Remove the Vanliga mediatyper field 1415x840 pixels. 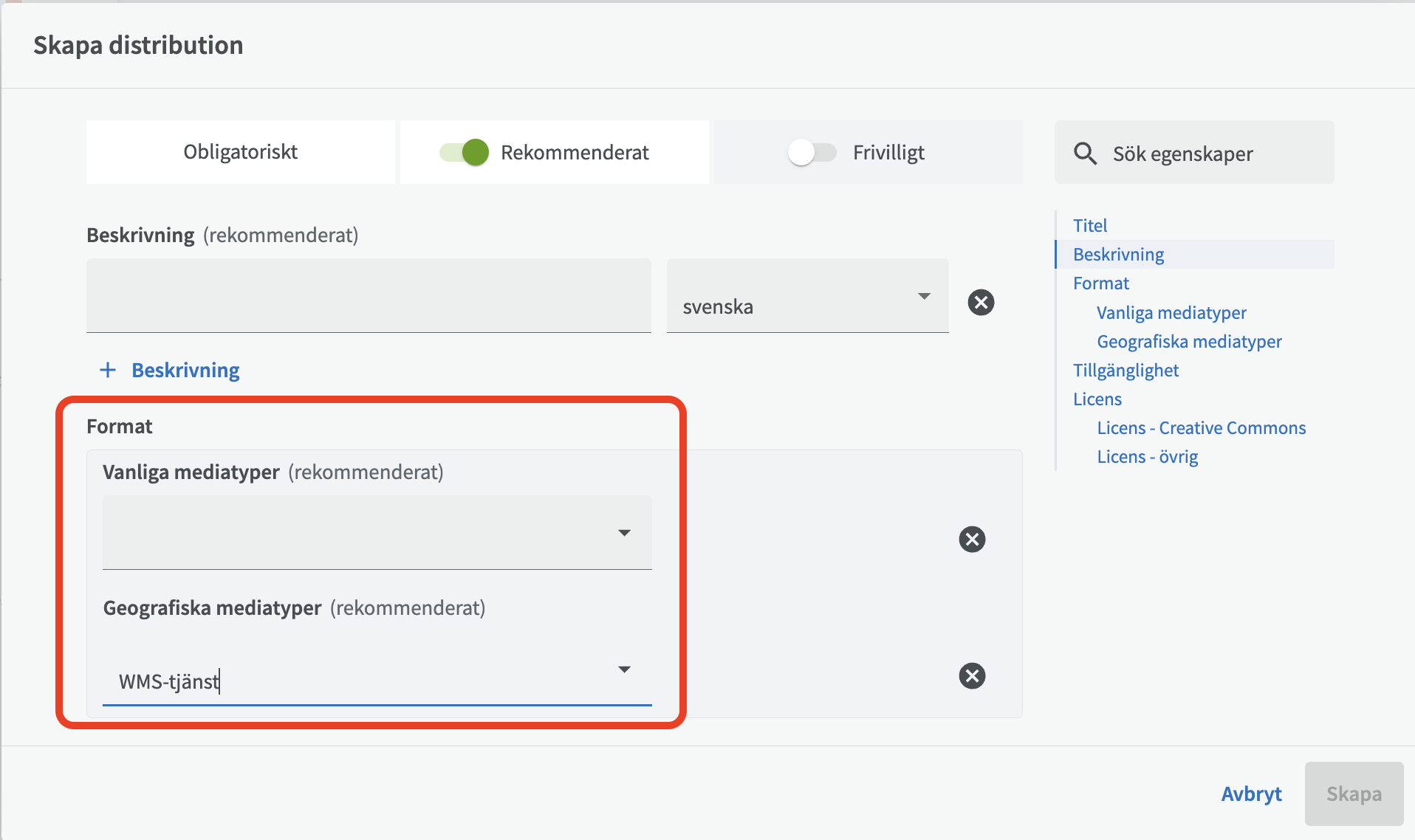(972, 540)
